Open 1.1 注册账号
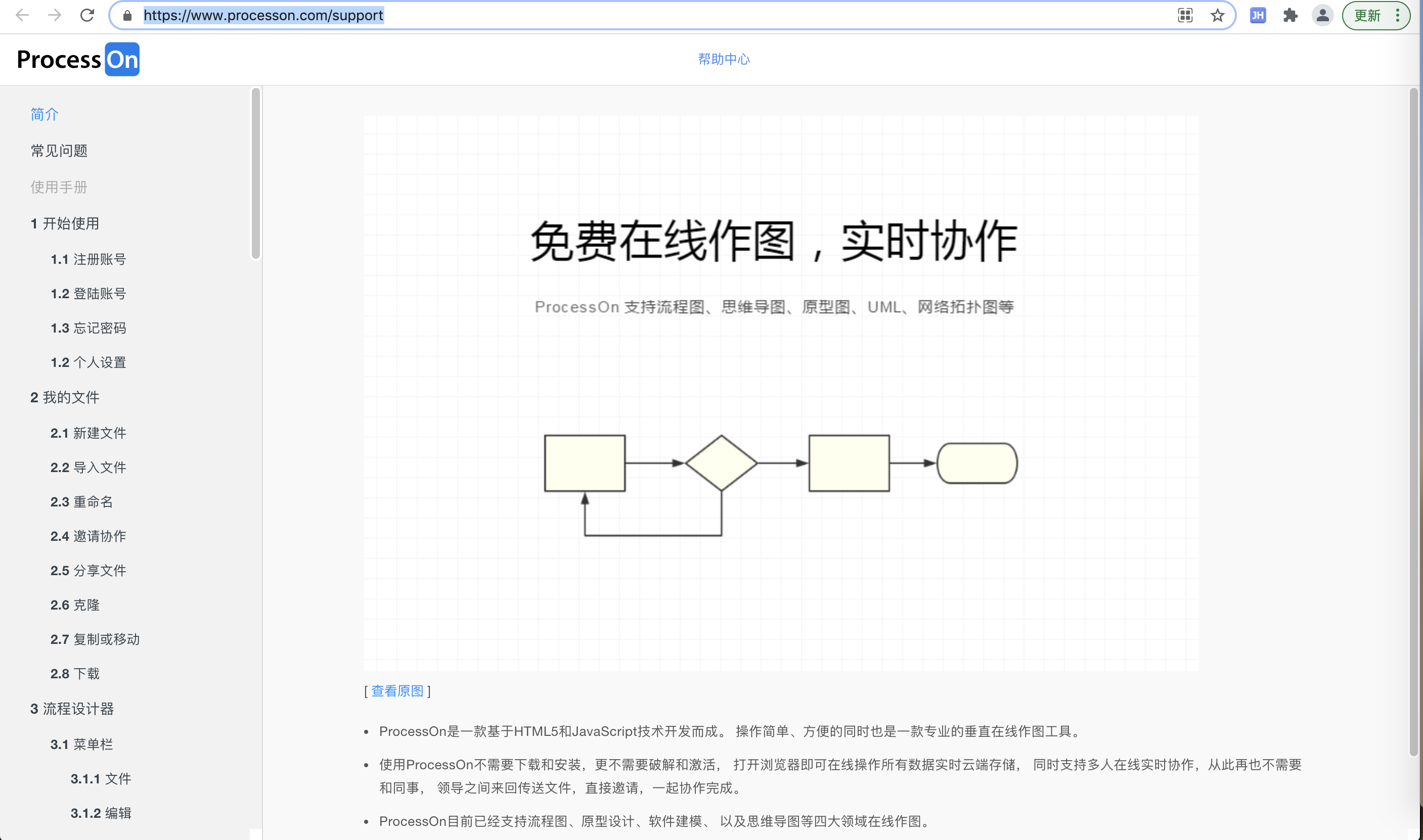Image resolution: width=1423 pixels, height=840 pixels. [88, 259]
